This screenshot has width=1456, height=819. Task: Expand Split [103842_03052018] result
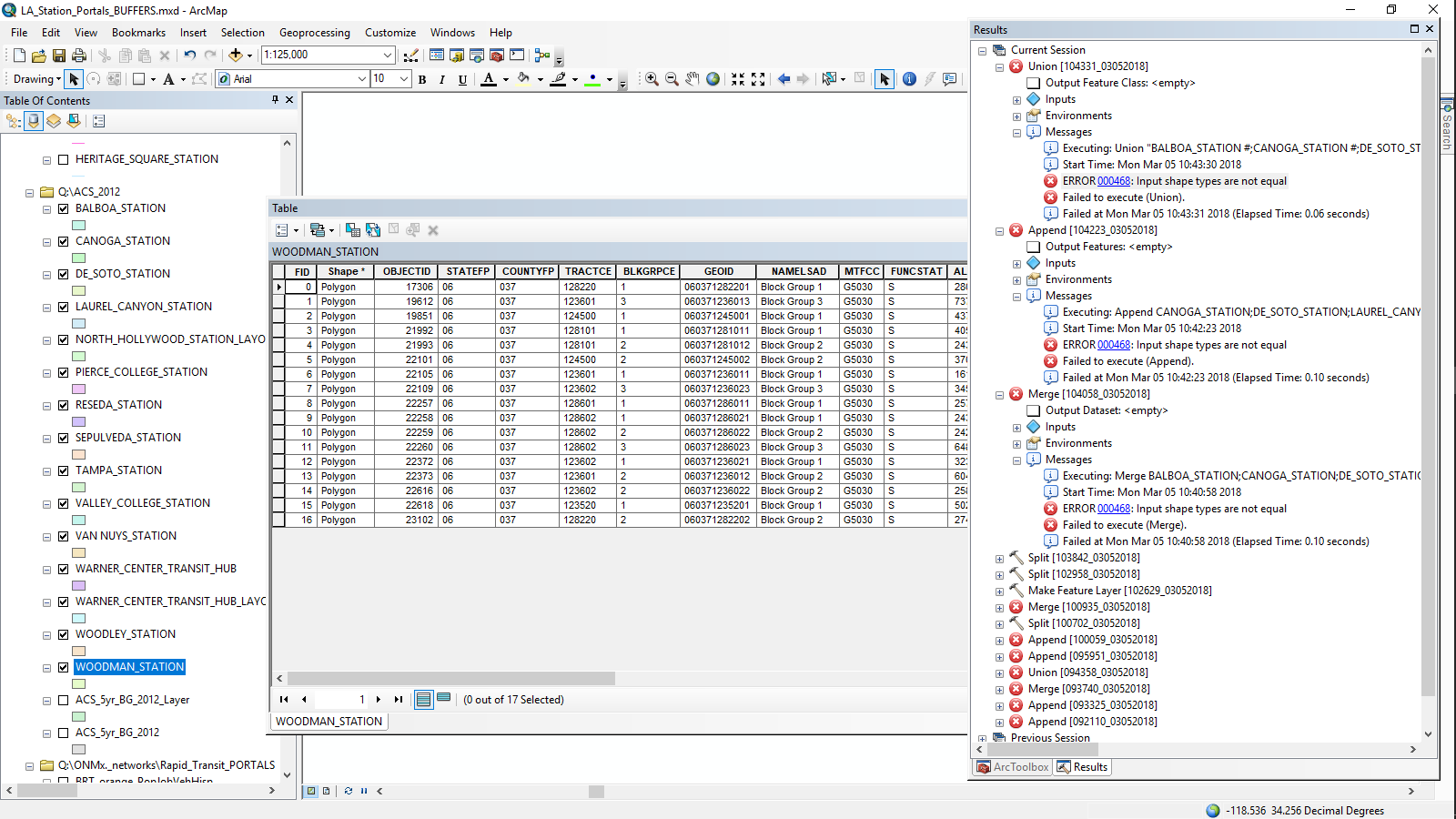[999, 559]
